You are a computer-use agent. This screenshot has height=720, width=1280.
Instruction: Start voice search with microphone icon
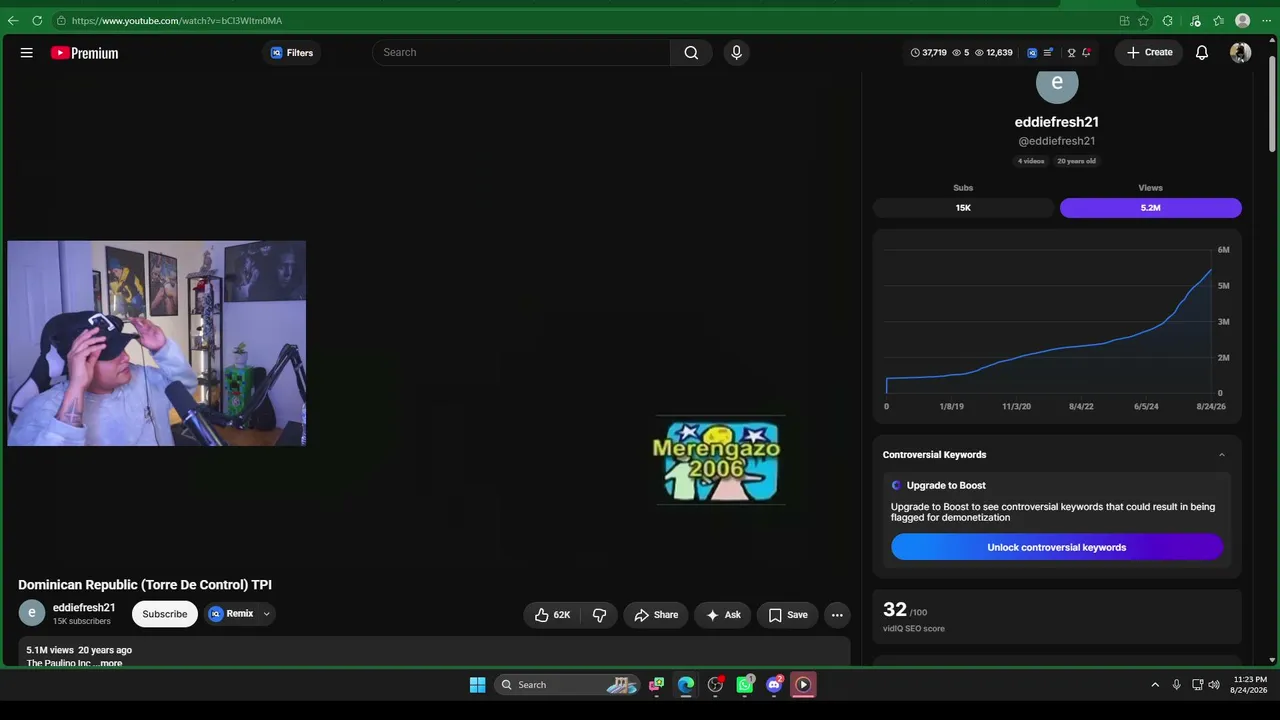(737, 53)
